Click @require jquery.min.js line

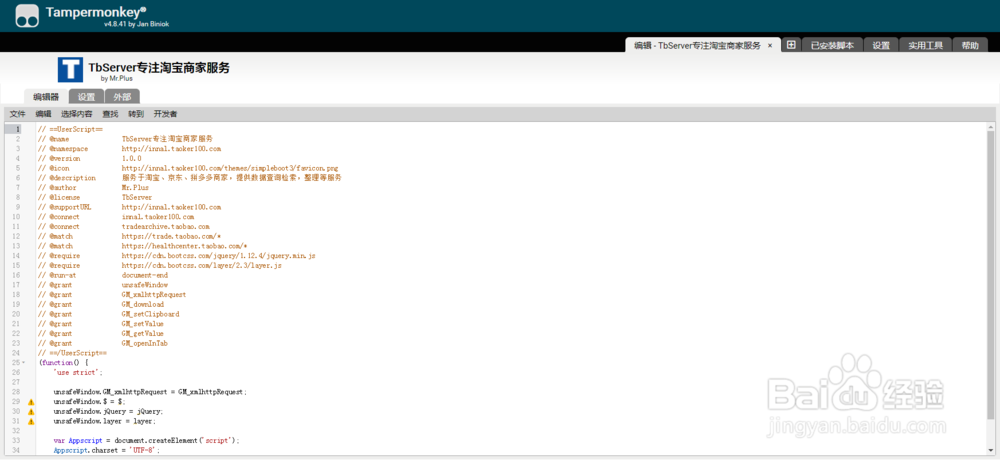177,256
